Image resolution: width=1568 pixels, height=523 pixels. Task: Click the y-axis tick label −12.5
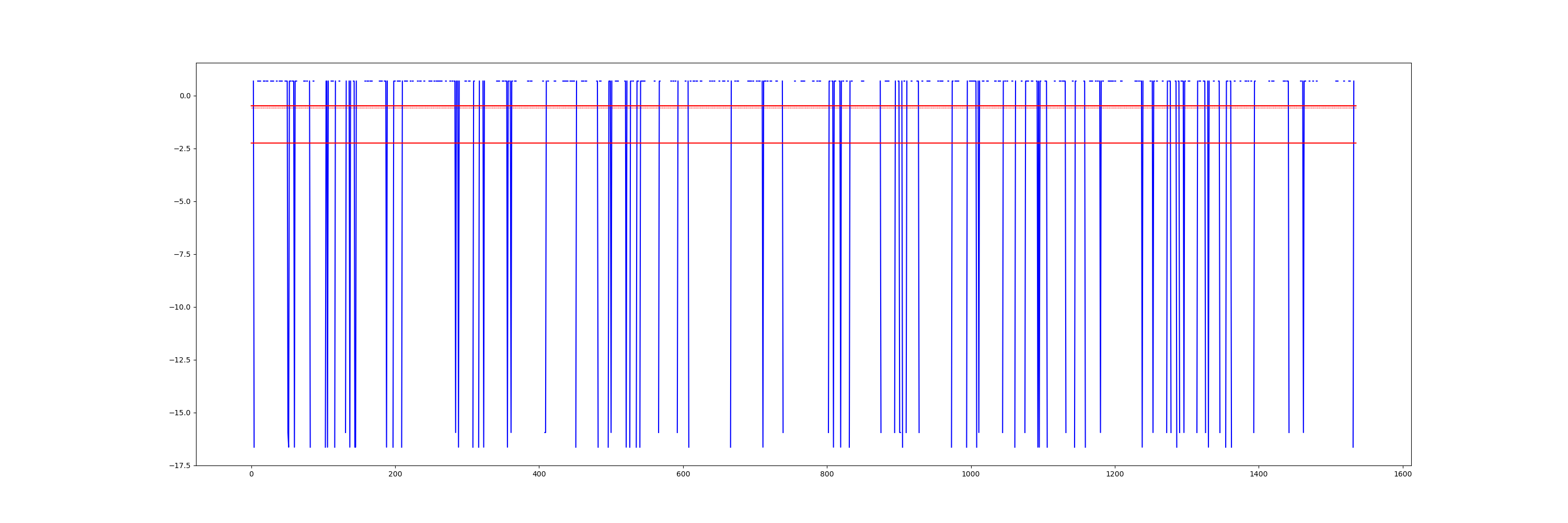point(180,360)
